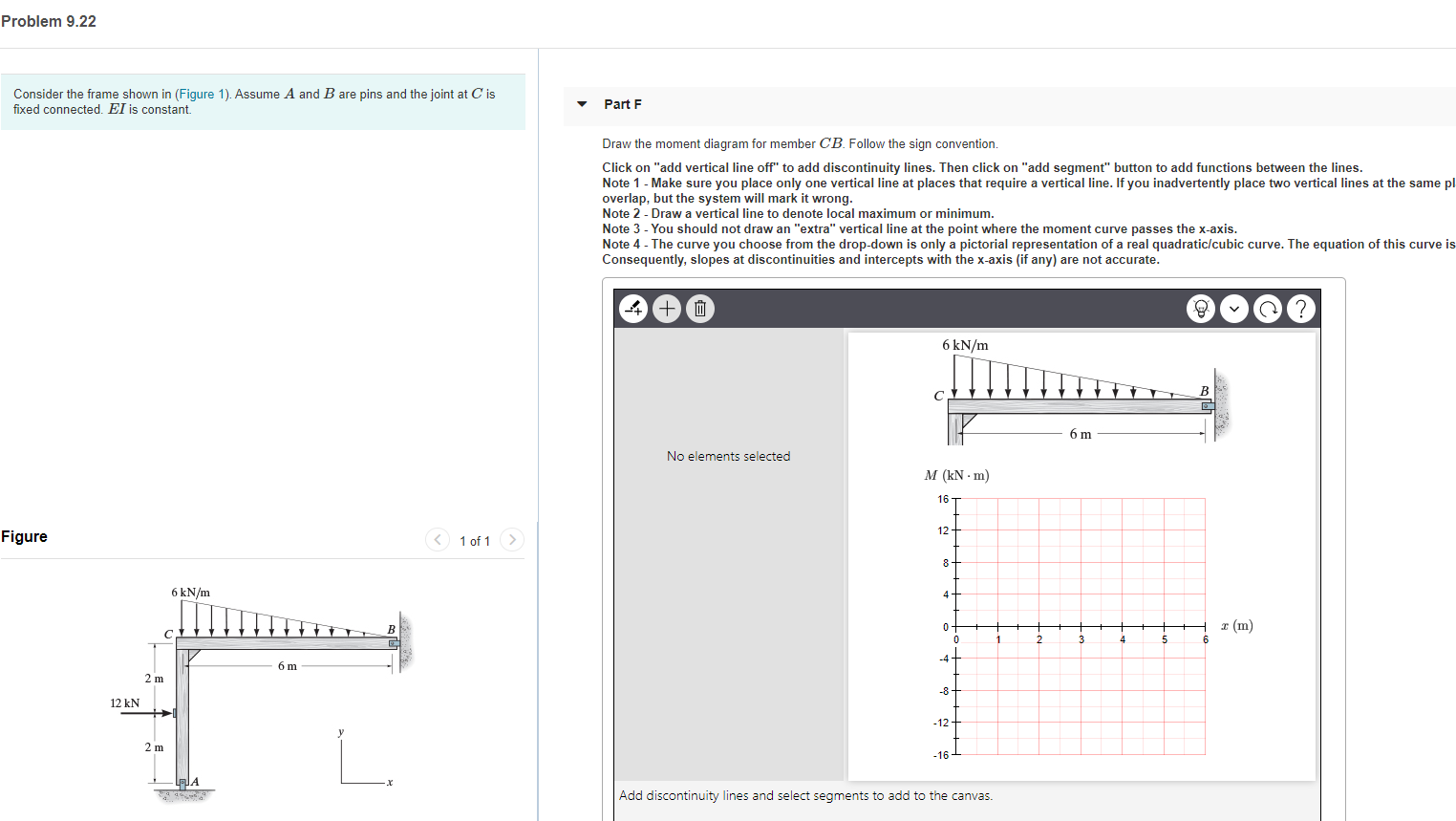Screen dimensions: 1456x821
Task: Click the '1 of 1' figure counter
Action: click(475, 541)
